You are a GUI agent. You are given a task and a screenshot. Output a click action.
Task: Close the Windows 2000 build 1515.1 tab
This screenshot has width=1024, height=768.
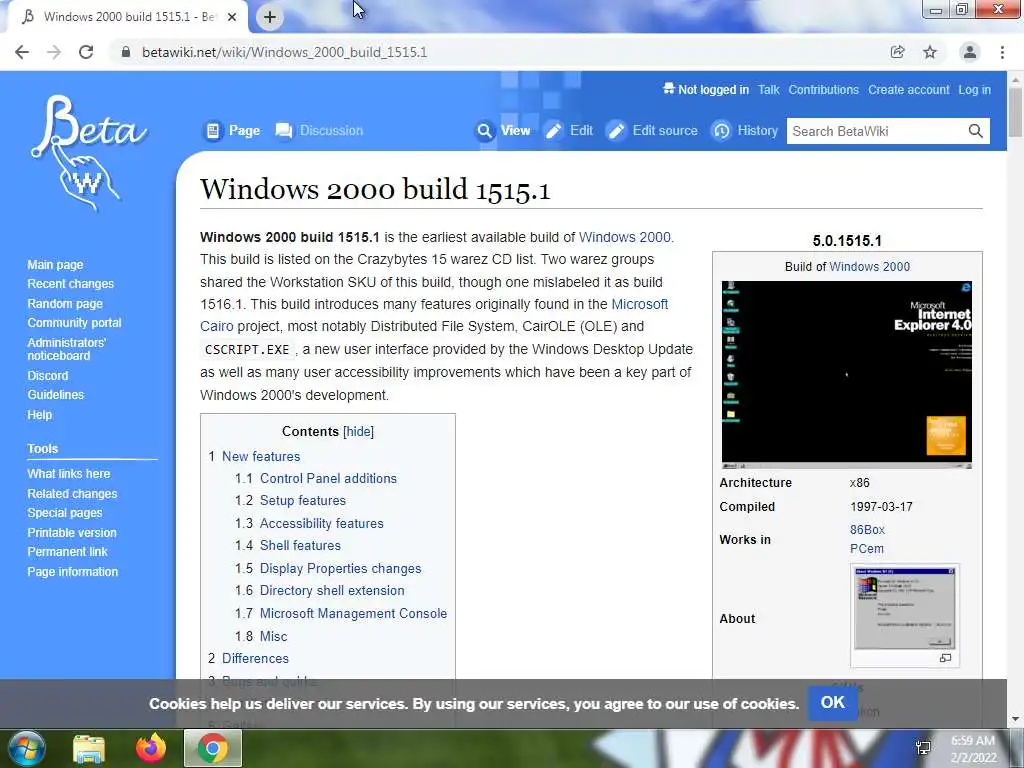[232, 17]
